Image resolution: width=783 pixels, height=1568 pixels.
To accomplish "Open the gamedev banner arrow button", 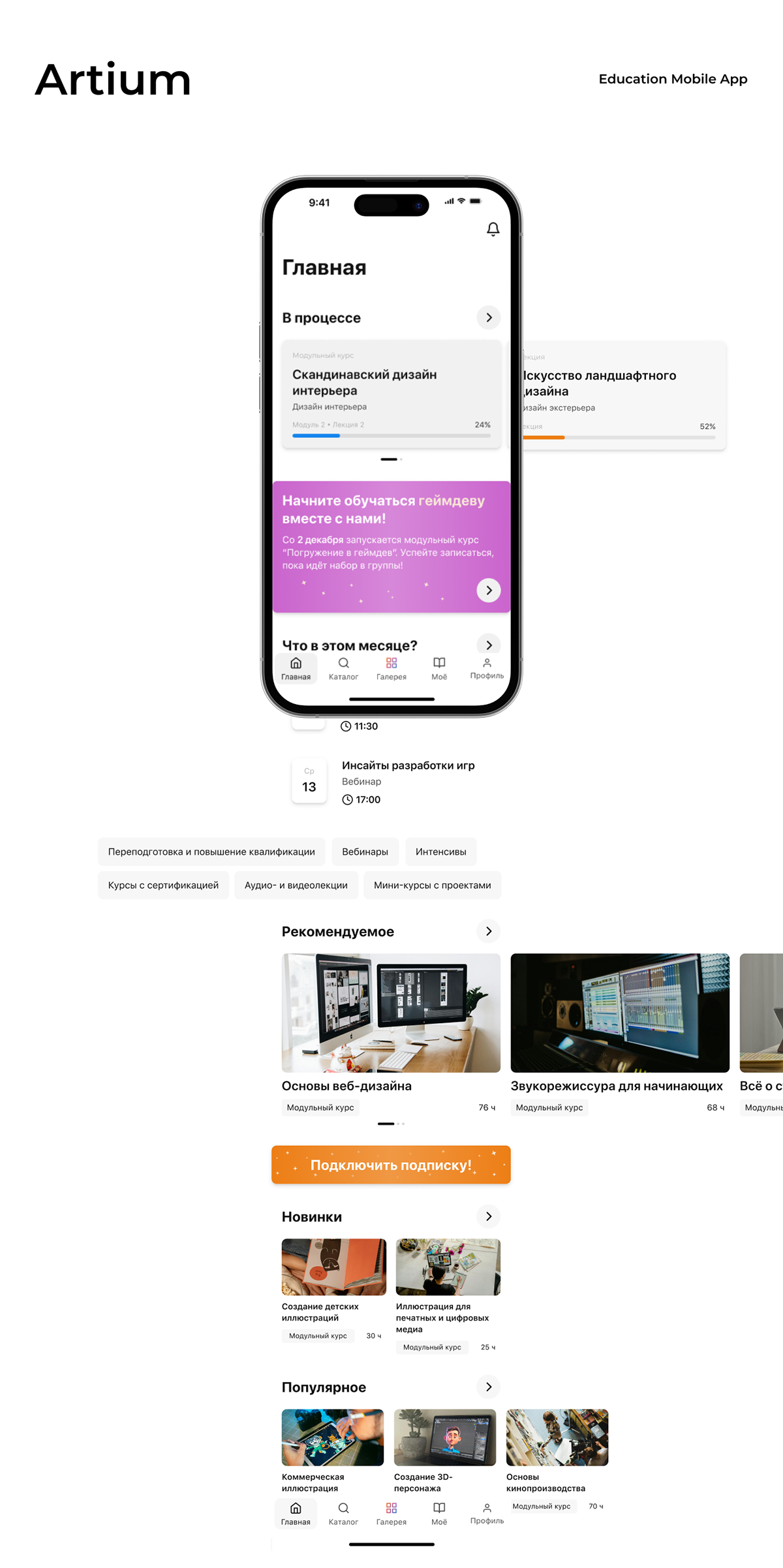I will pos(489,590).
